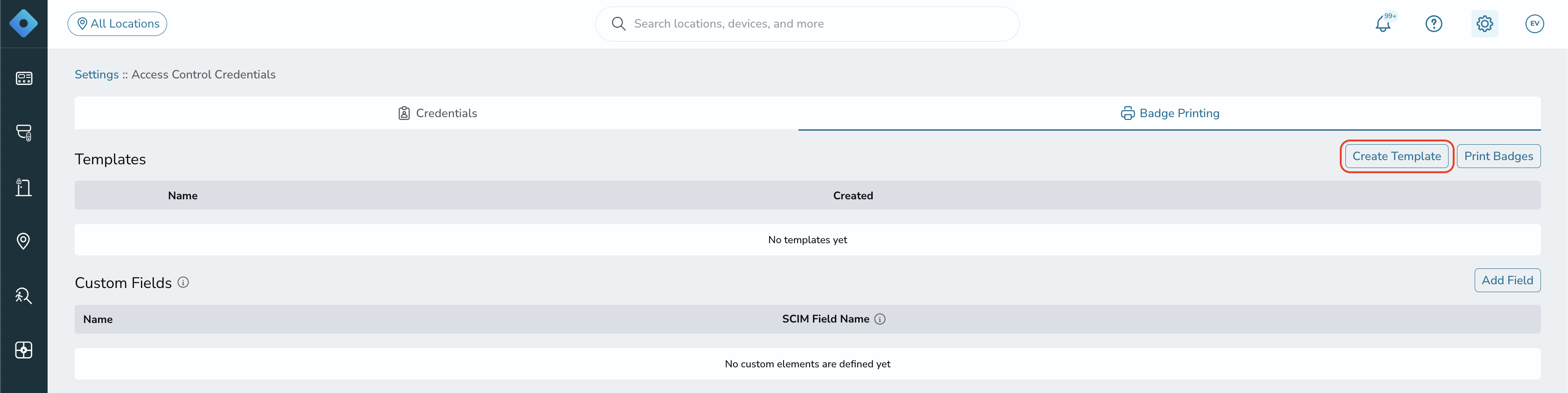
Task: Open the EV user avatar menu
Action: pos(1534,24)
